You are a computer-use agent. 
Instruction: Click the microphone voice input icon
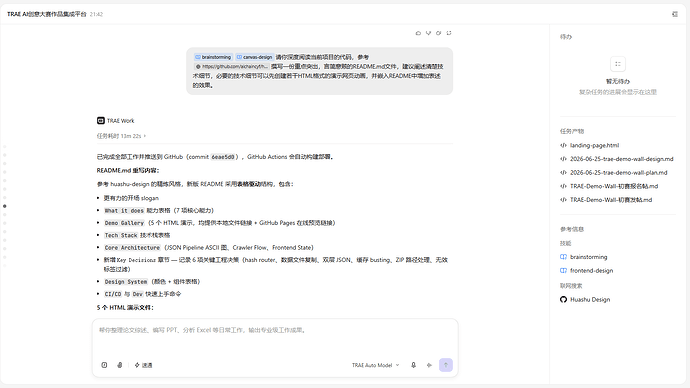click(413, 365)
